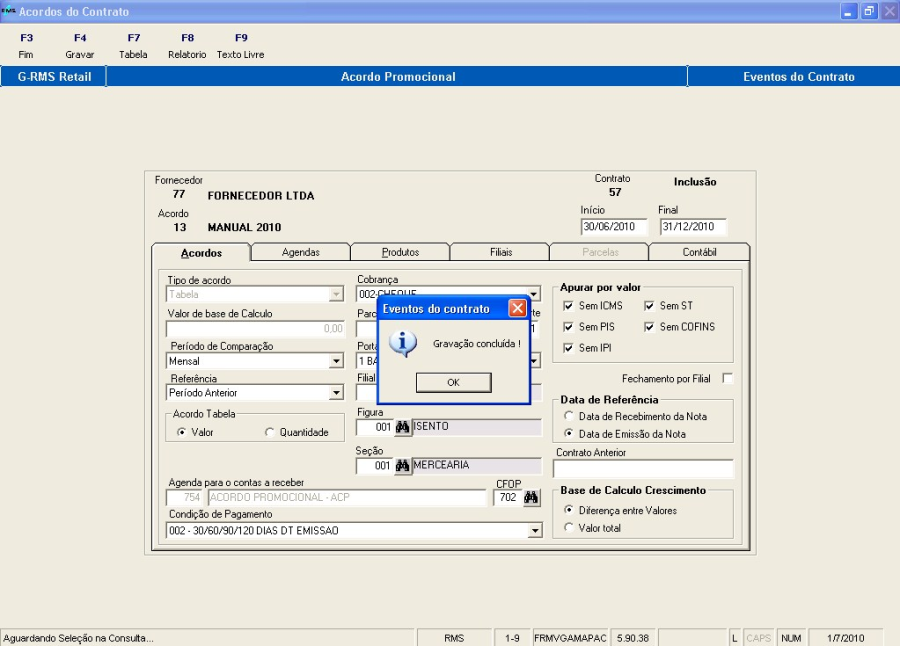Expand the Período de Comparação dropdown
Viewport: 900px width, 646px height.
[336, 361]
